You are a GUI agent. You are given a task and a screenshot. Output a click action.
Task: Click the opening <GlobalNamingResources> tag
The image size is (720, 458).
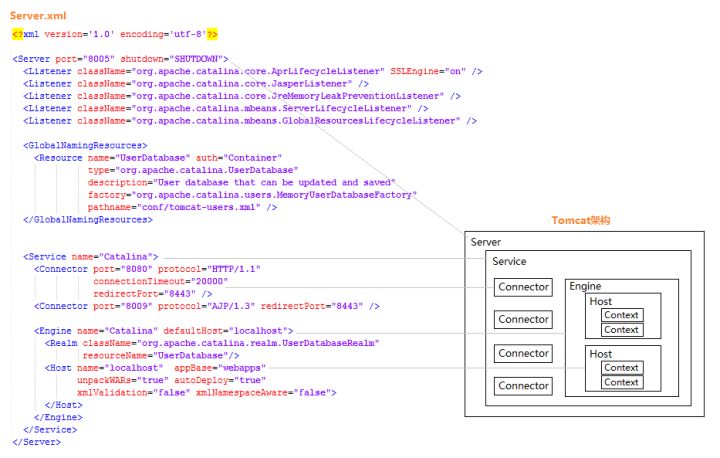(85, 146)
